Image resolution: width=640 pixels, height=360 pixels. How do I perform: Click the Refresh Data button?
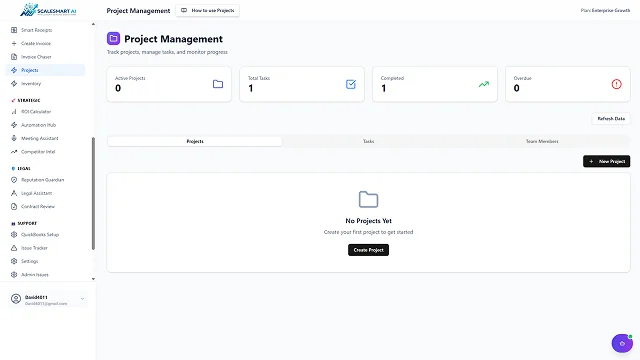click(611, 119)
